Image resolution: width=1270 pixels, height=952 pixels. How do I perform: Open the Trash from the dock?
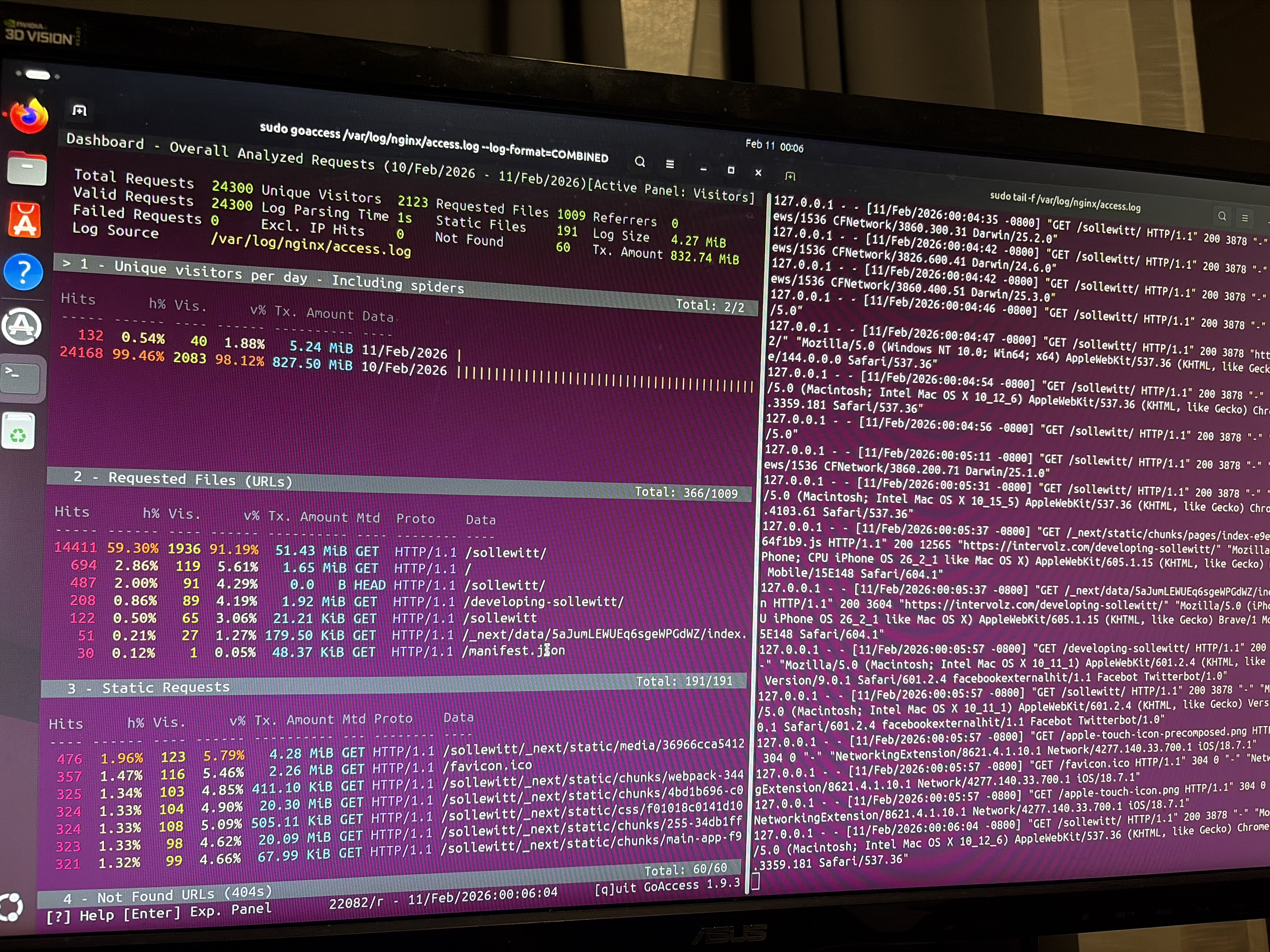[x=18, y=430]
